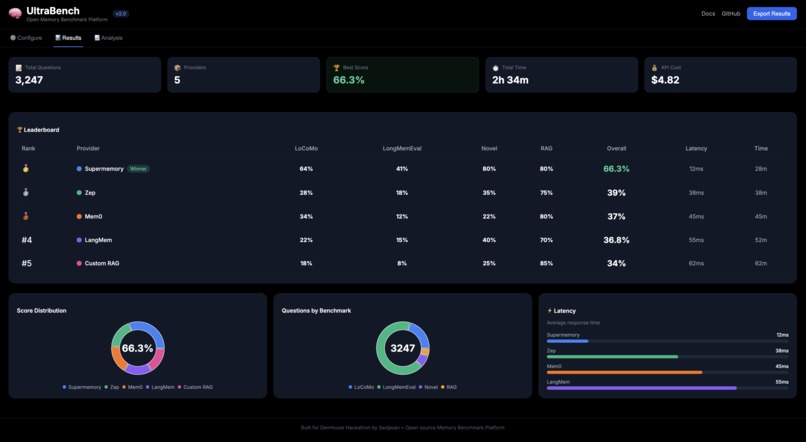The width and height of the screenshot is (806, 442).
Task: Click the Total Questions card icon
Action: [19, 68]
